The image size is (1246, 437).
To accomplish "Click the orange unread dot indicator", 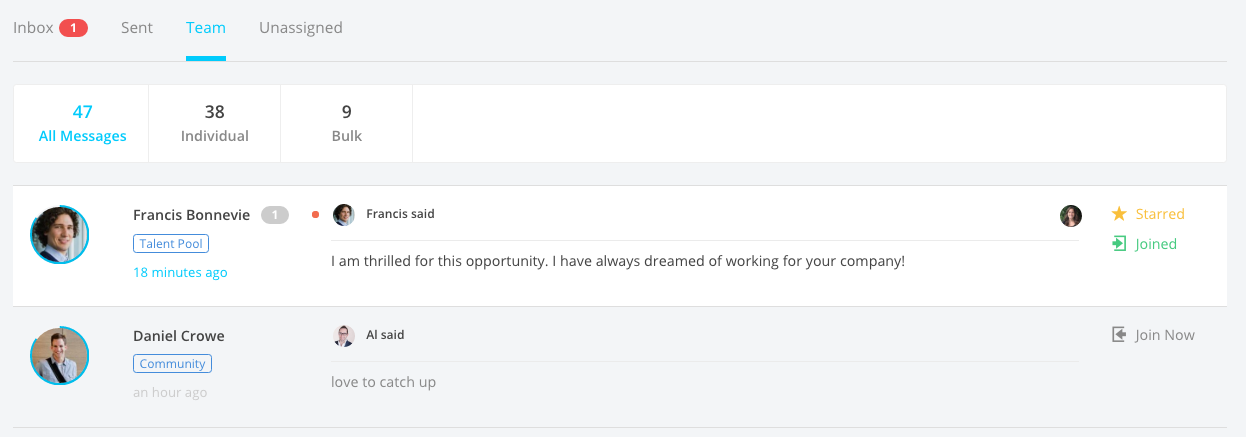I will click(316, 214).
